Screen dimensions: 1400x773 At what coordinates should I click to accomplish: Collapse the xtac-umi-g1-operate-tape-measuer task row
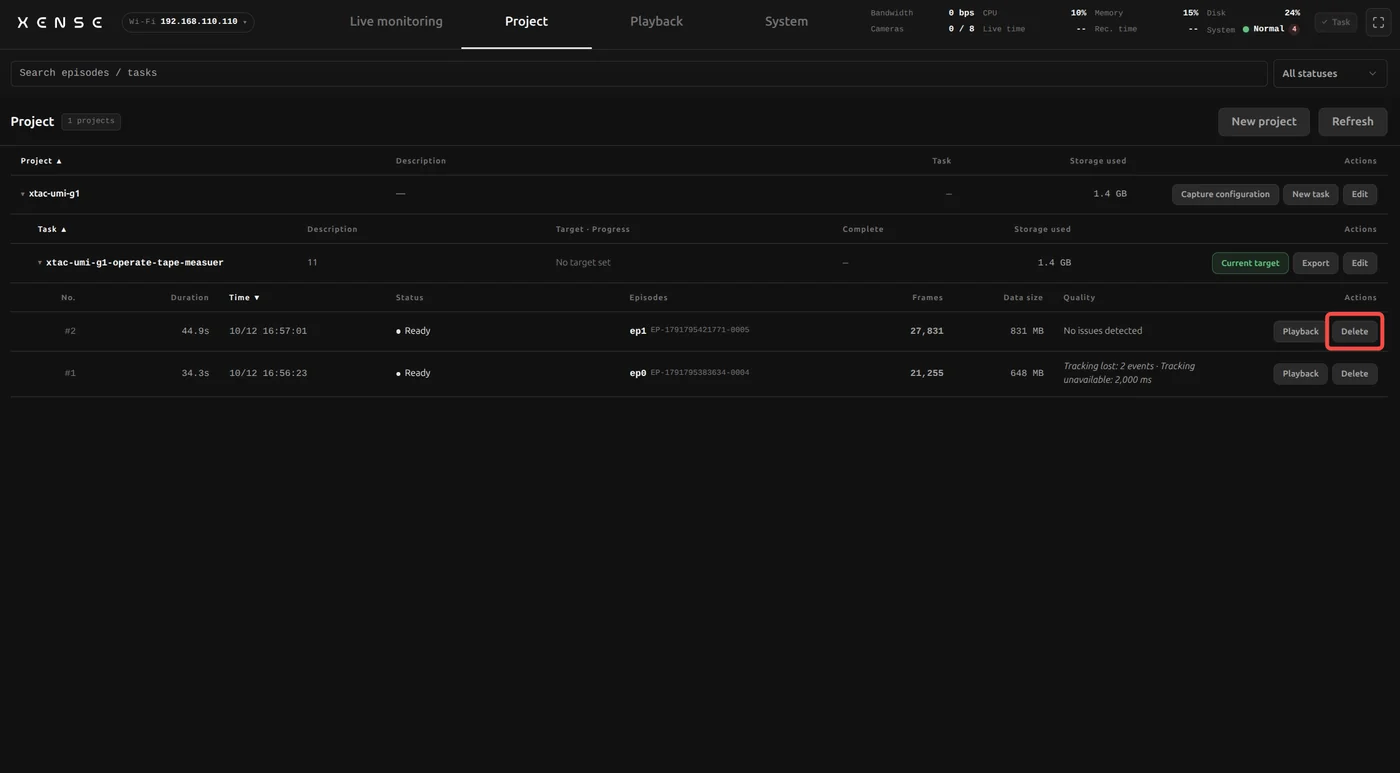40,263
